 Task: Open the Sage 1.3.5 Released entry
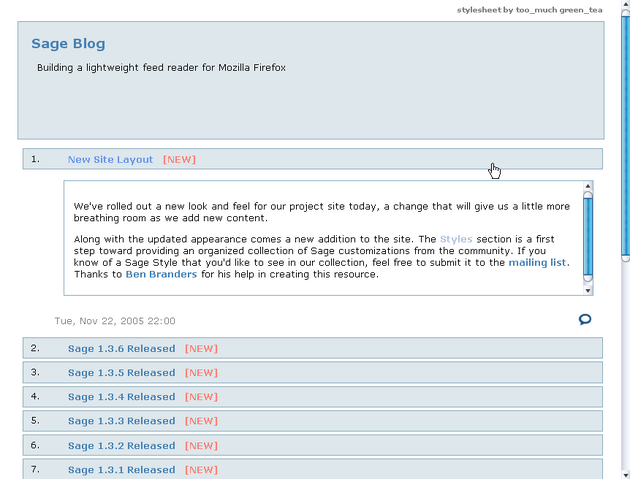click(121, 373)
